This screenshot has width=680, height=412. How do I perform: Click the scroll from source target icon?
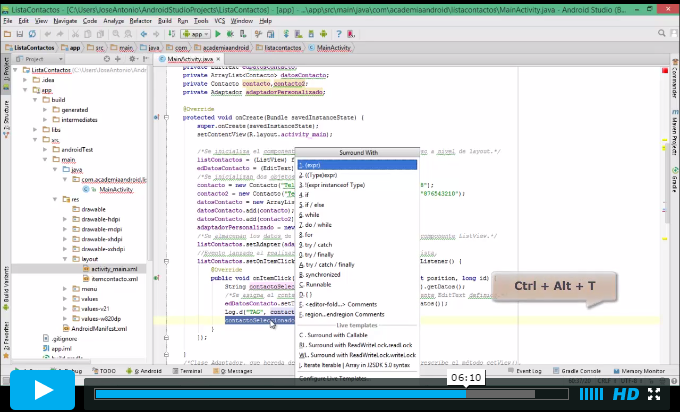pyautogui.click(x=107, y=59)
